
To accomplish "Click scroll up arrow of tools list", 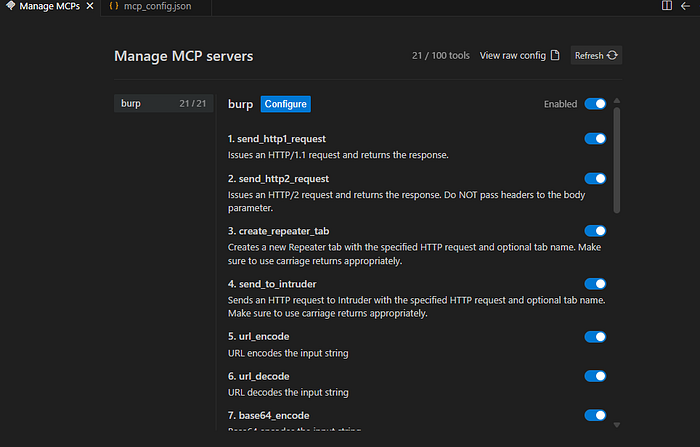I will pos(617,100).
